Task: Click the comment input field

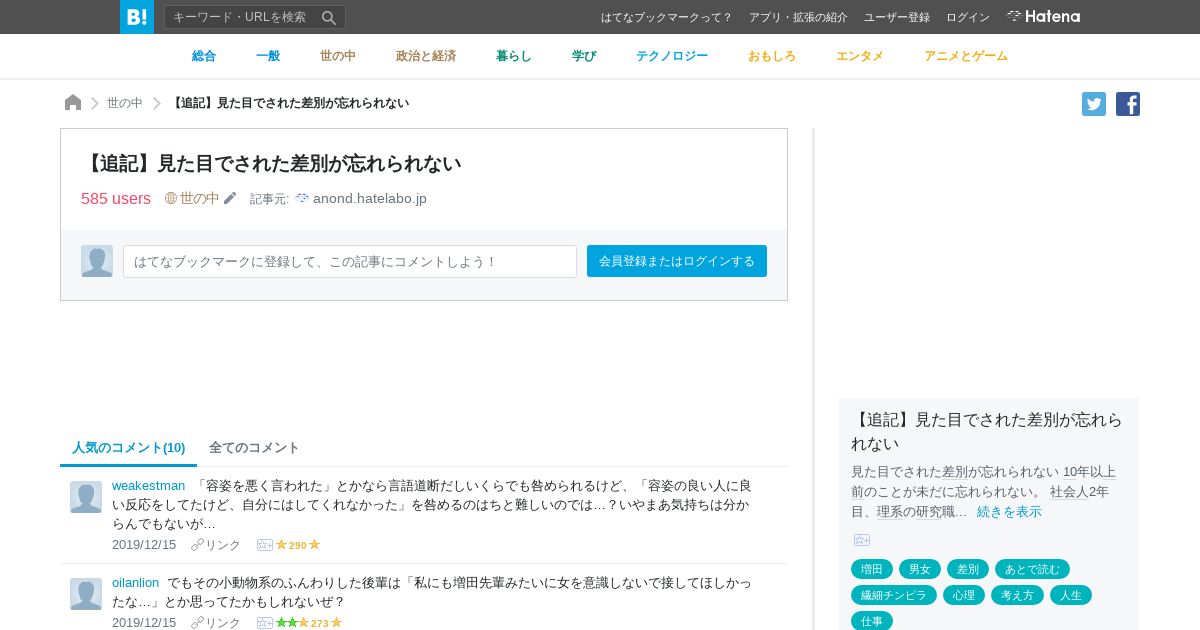Action: [350, 261]
